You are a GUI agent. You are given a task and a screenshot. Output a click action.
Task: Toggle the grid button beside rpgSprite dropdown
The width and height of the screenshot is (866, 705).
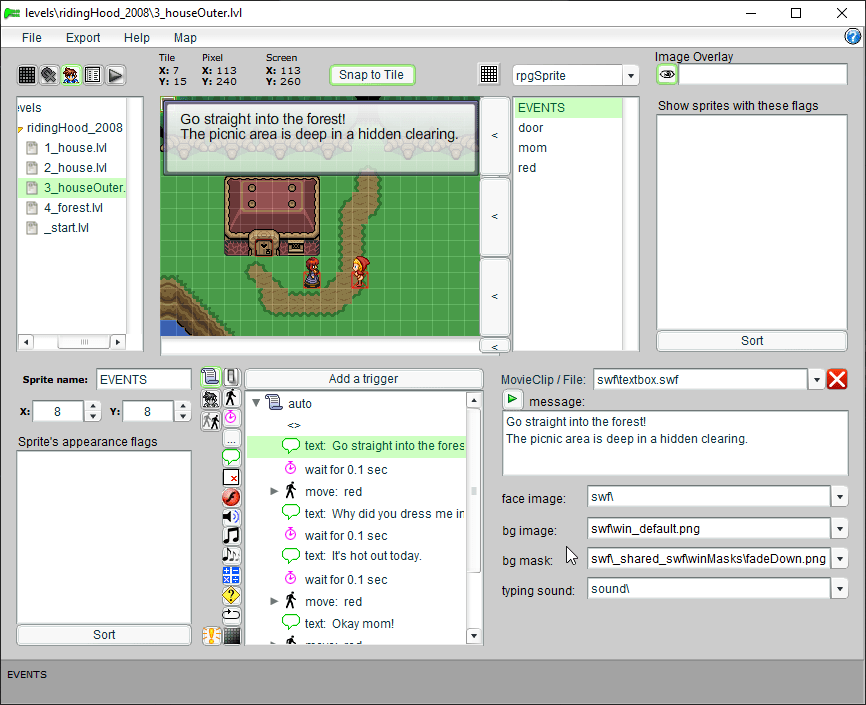[489, 75]
